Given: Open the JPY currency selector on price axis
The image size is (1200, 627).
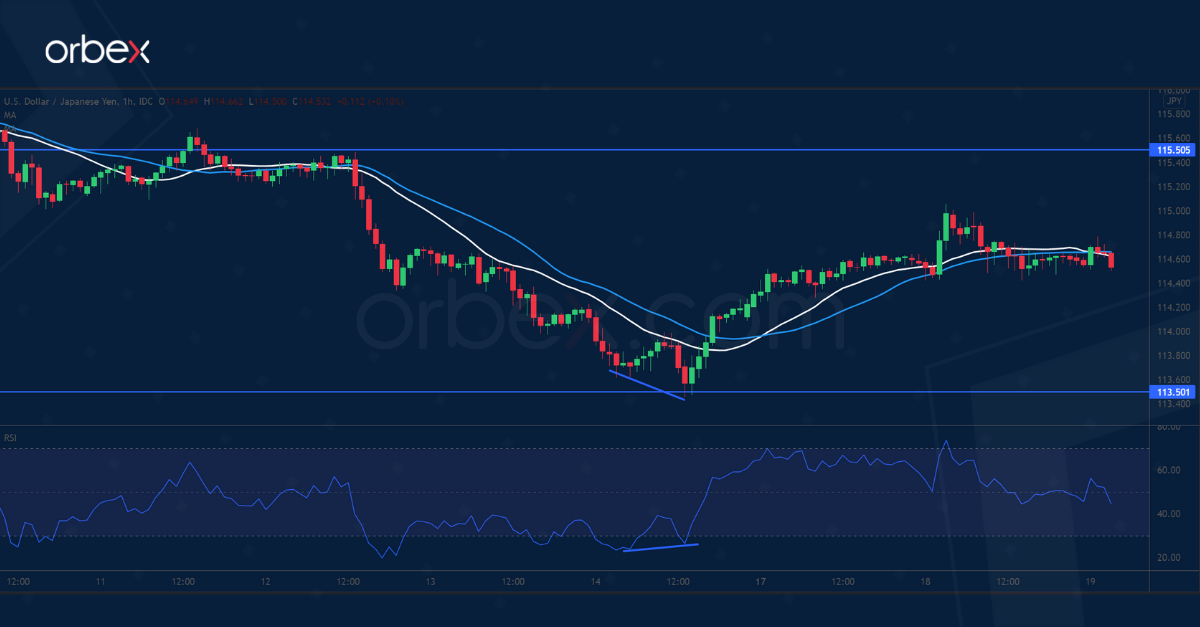Looking at the screenshot, I should [x=1173, y=101].
